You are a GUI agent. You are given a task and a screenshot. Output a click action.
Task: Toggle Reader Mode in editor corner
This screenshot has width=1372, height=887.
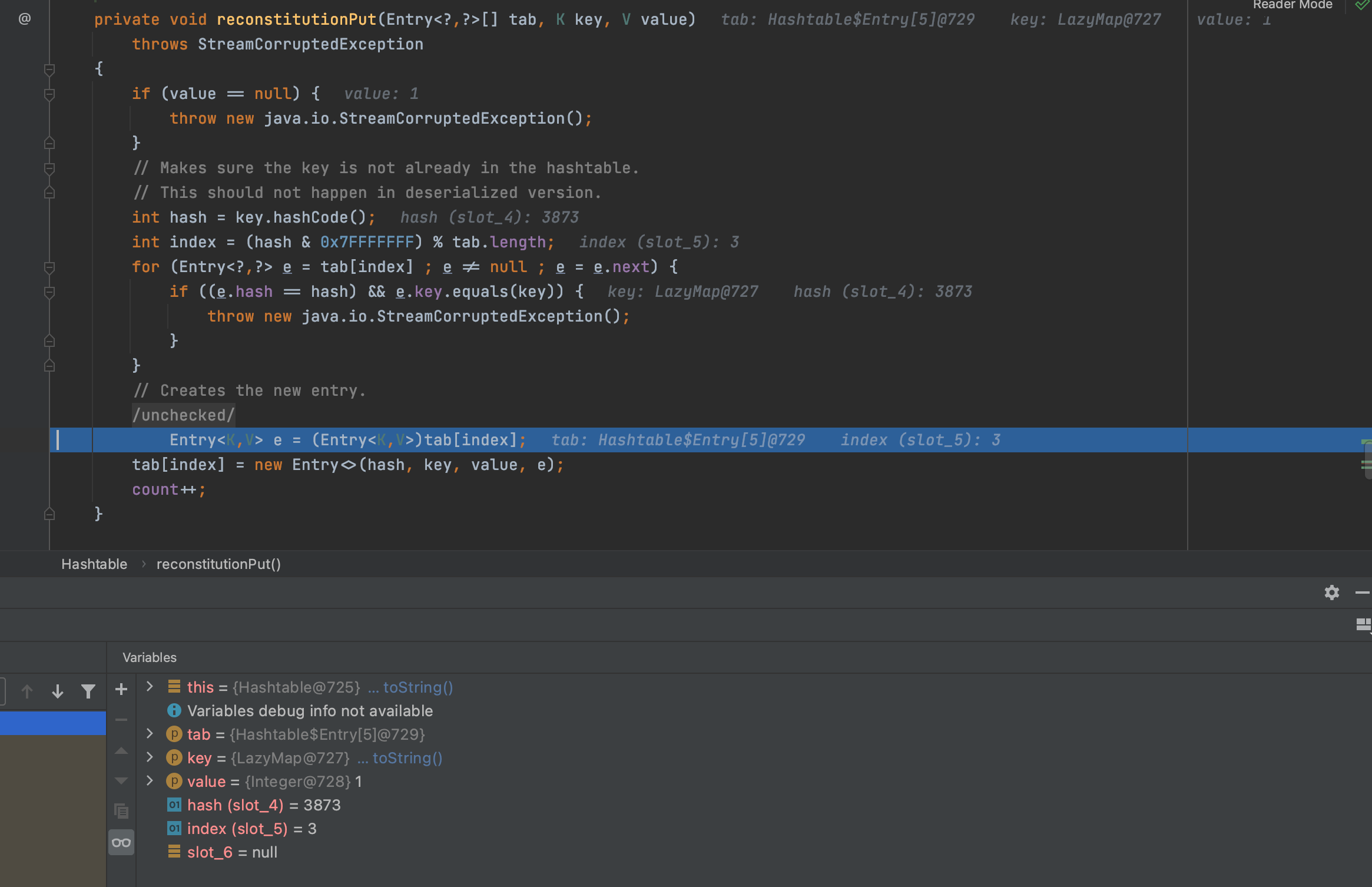1293,5
